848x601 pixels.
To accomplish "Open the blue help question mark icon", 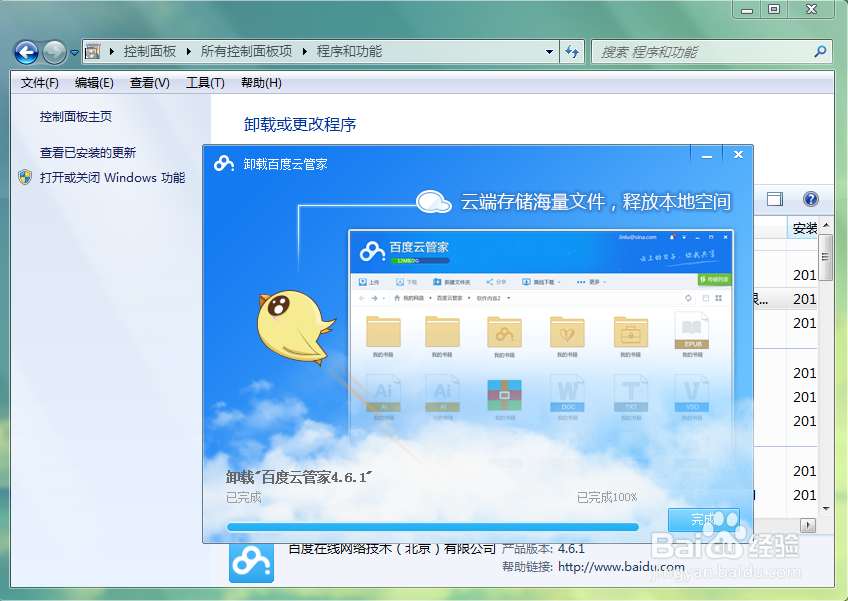I will (810, 199).
